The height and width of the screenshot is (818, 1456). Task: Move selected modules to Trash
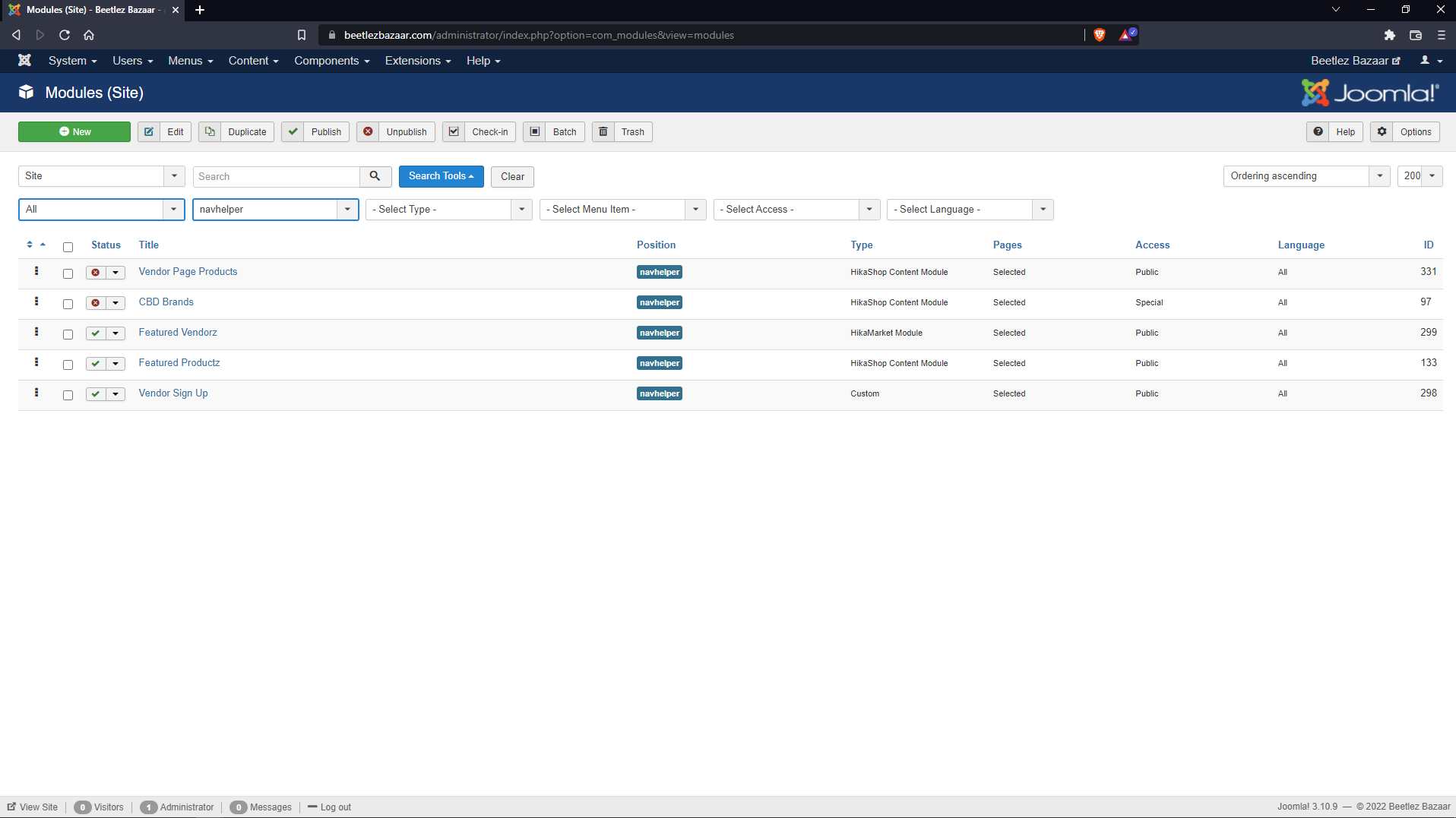(x=622, y=132)
